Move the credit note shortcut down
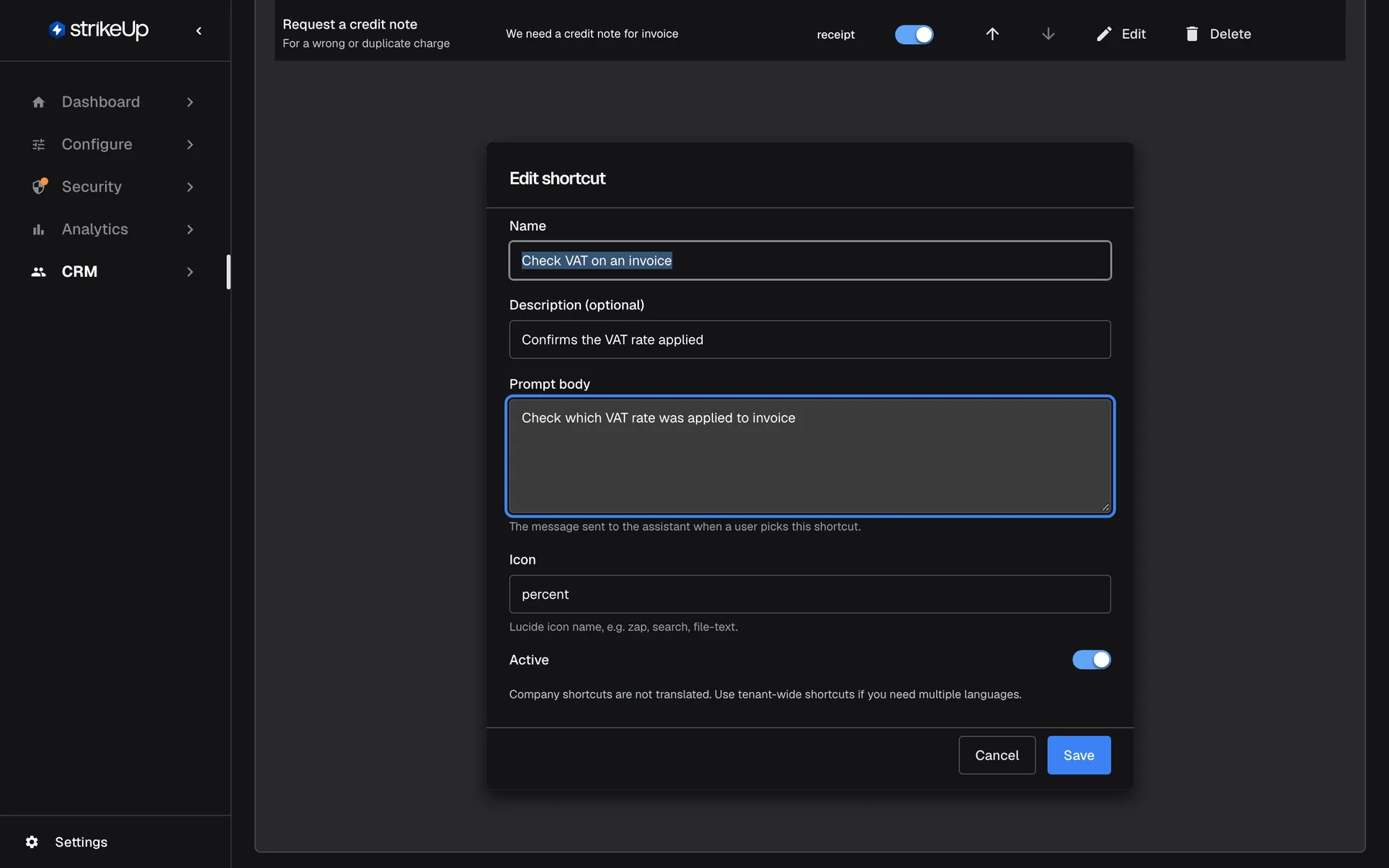 1048,34
